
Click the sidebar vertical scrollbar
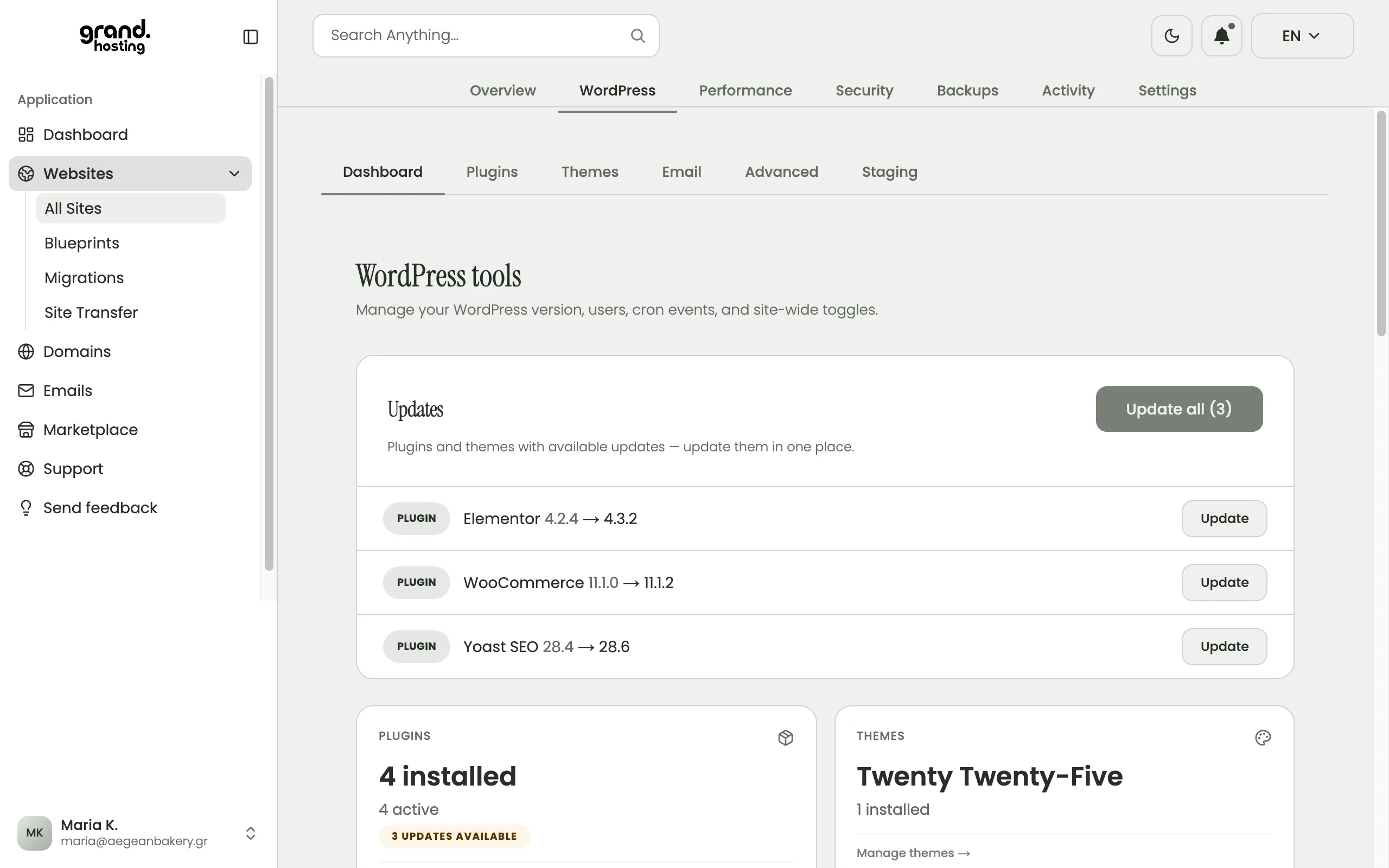tap(269, 324)
